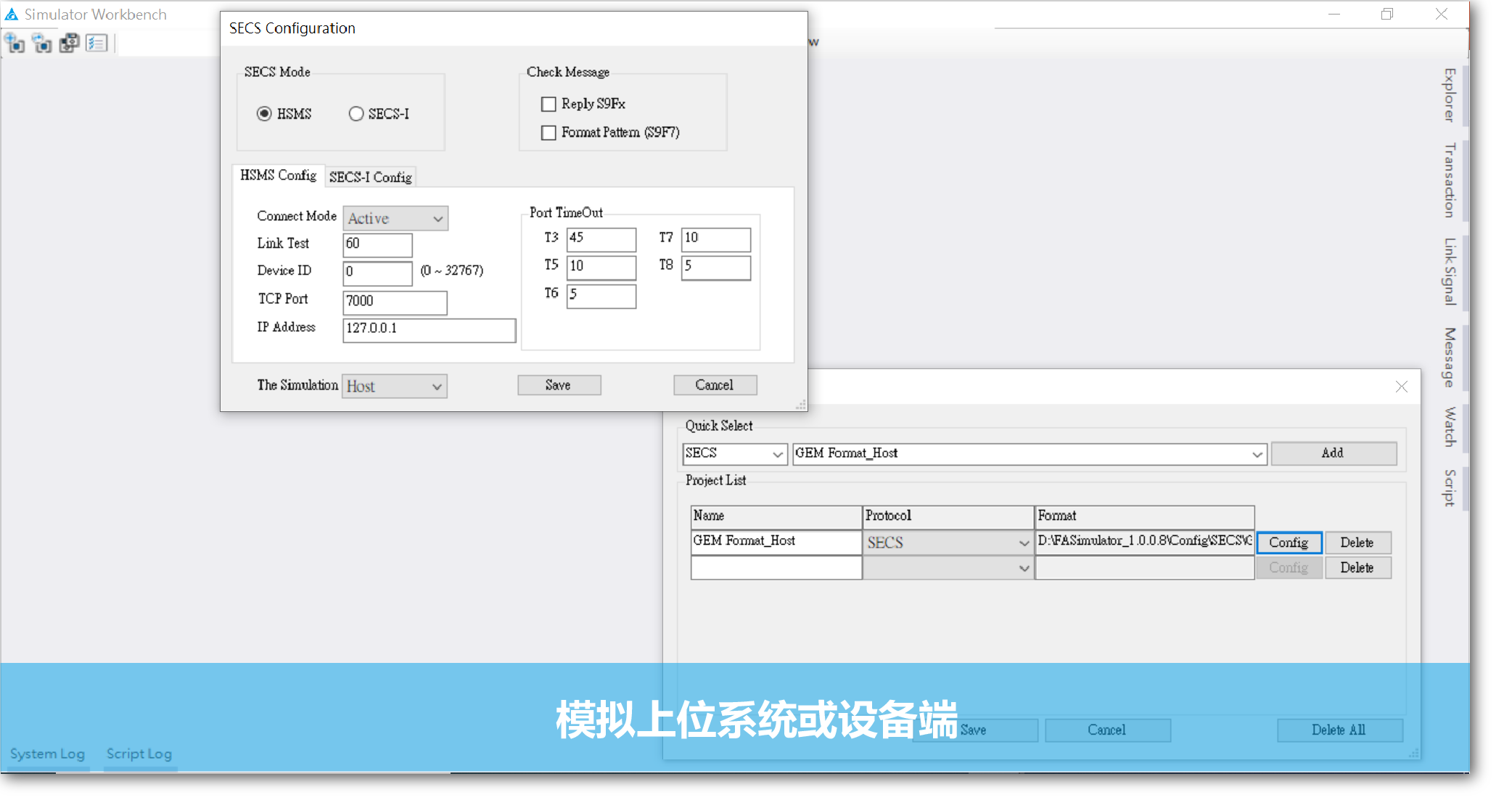Enable the Reply S9Fx checkbox
1512x800 pixels.
coord(549,104)
